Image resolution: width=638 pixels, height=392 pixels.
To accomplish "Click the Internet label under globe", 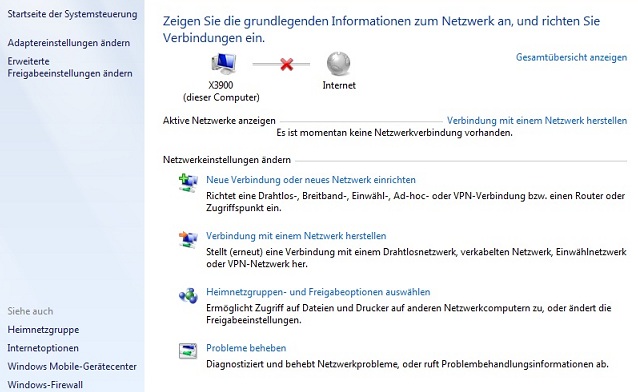I will tap(339, 85).
